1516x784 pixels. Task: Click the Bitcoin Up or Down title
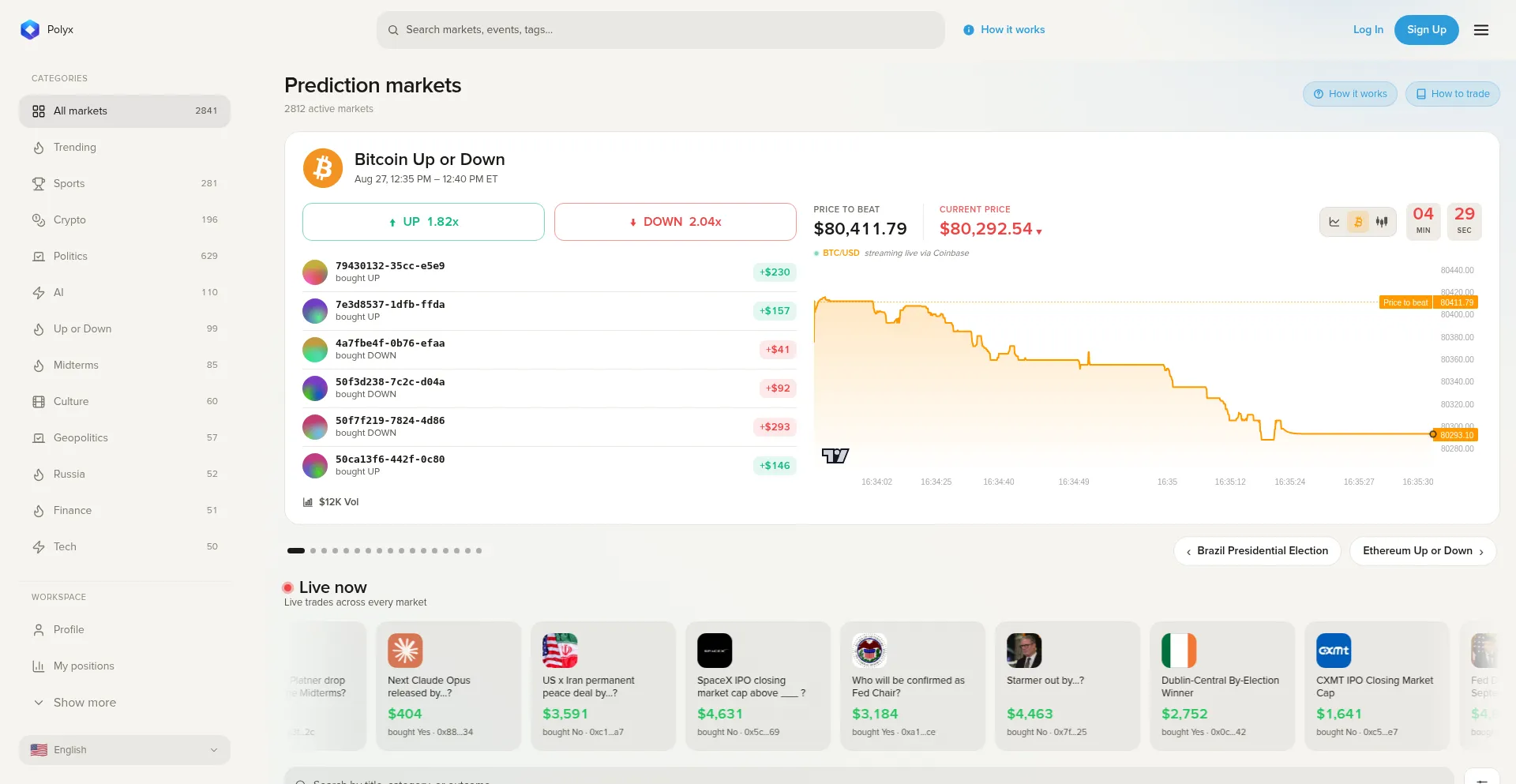click(x=430, y=159)
